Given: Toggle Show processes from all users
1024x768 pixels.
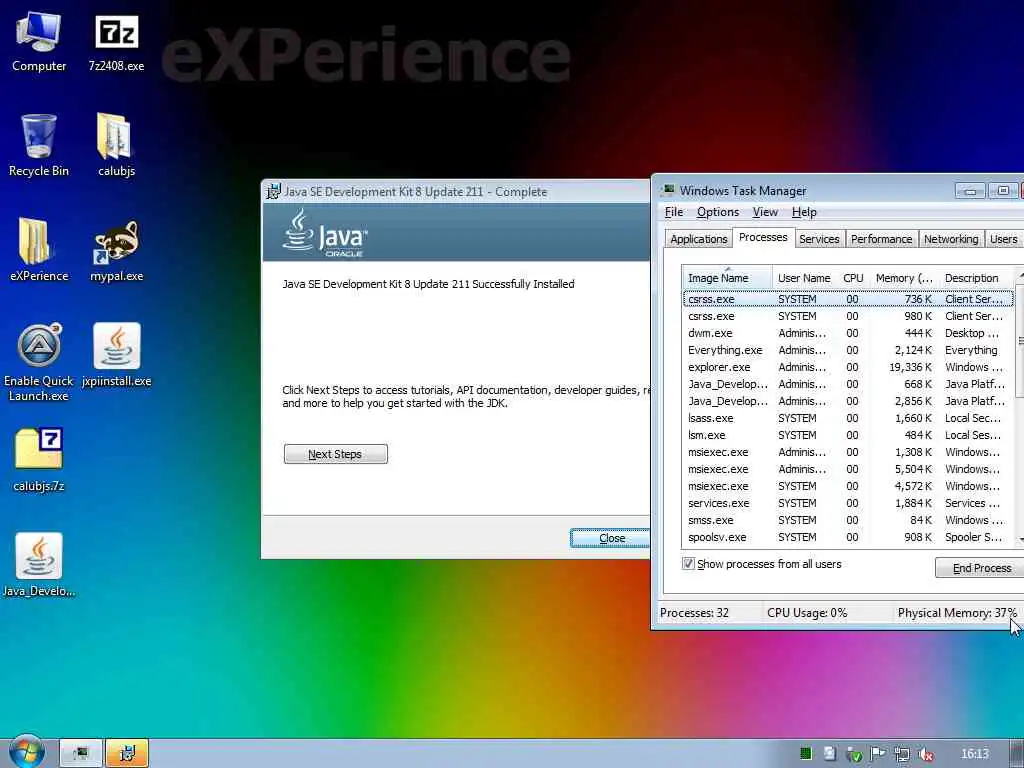Looking at the screenshot, I should point(688,563).
